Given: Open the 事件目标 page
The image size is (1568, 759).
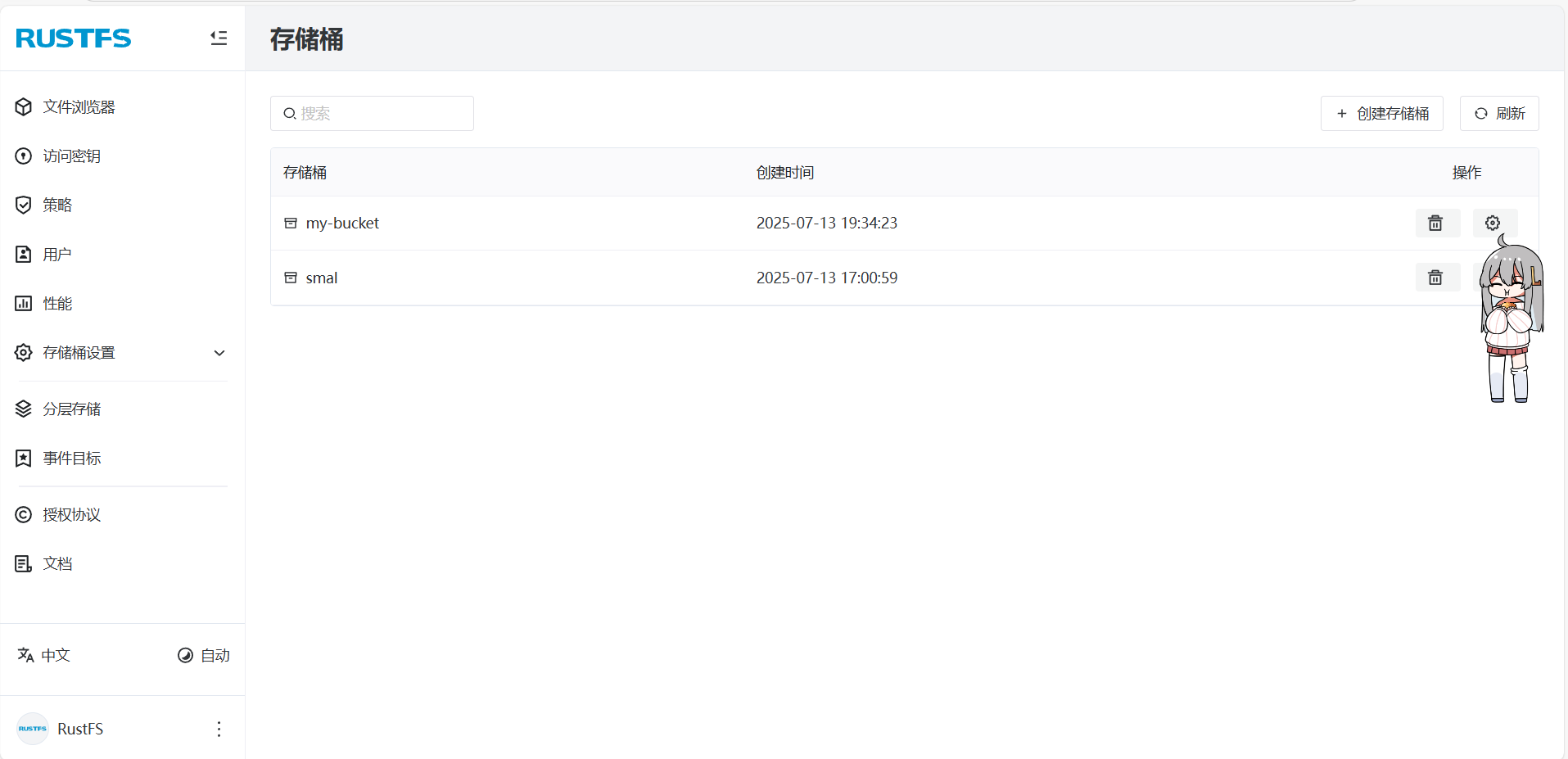Looking at the screenshot, I should coord(72,458).
